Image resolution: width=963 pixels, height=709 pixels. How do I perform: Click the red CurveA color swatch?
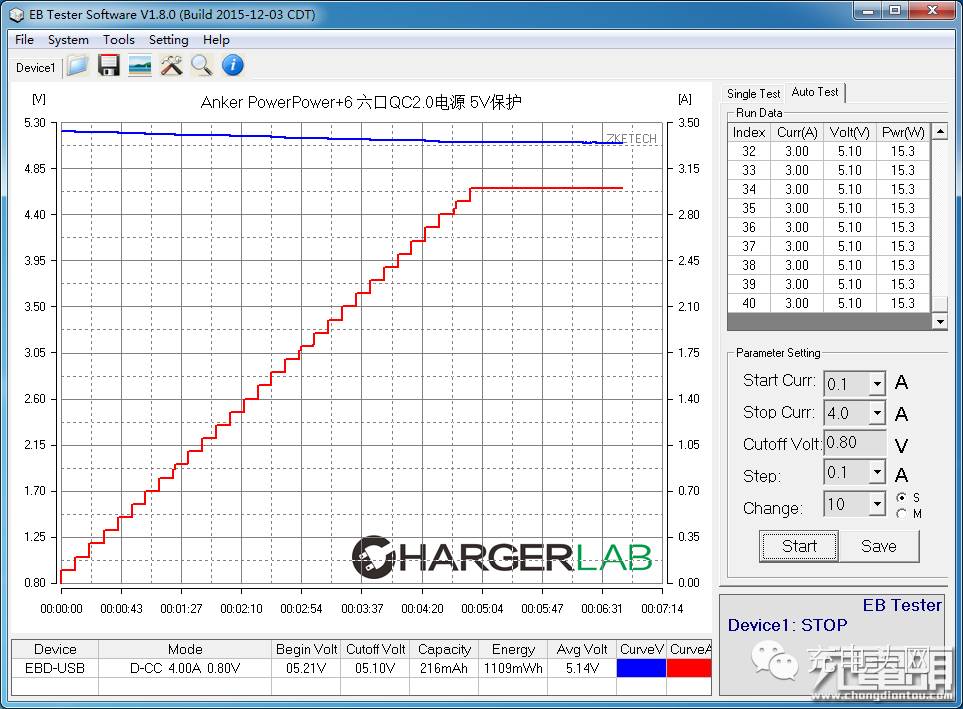(689, 668)
